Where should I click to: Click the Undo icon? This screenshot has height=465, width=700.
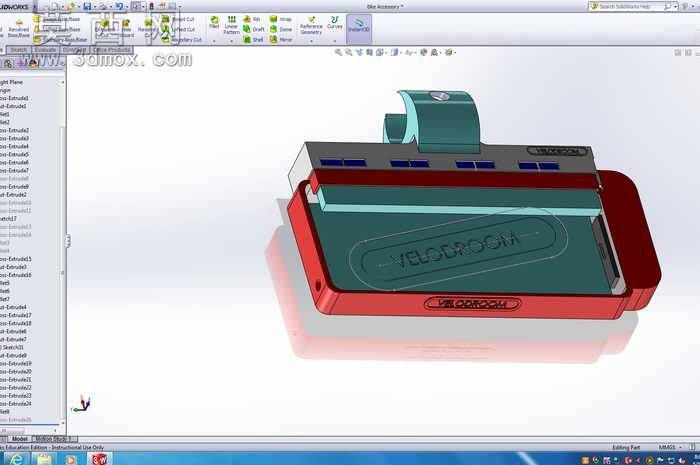pos(119,6)
